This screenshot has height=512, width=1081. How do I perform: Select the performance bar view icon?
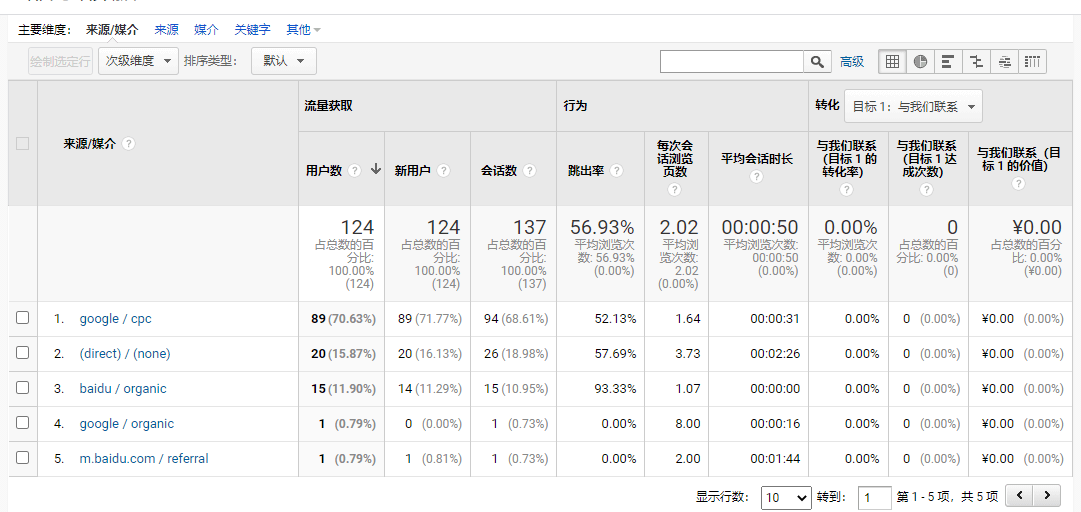pos(948,61)
